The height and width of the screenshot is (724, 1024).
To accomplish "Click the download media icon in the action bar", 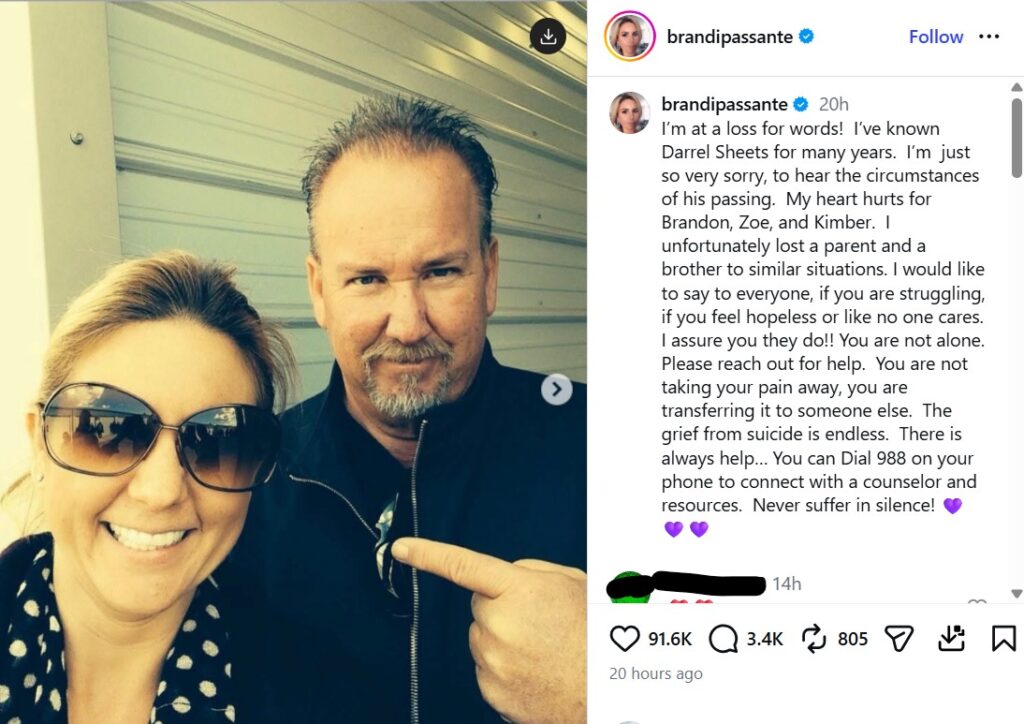I will (952, 638).
